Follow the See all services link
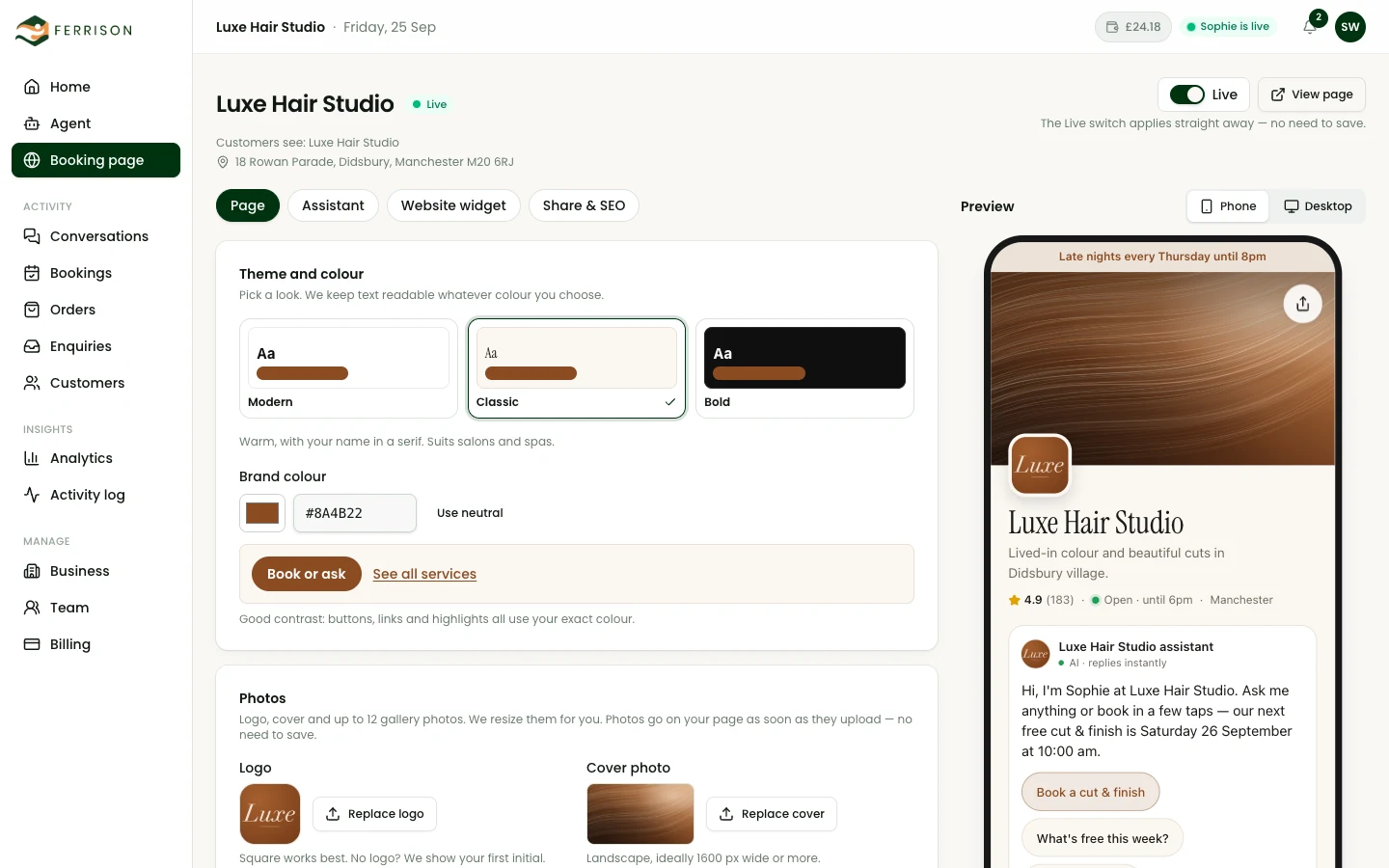 click(424, 574)
